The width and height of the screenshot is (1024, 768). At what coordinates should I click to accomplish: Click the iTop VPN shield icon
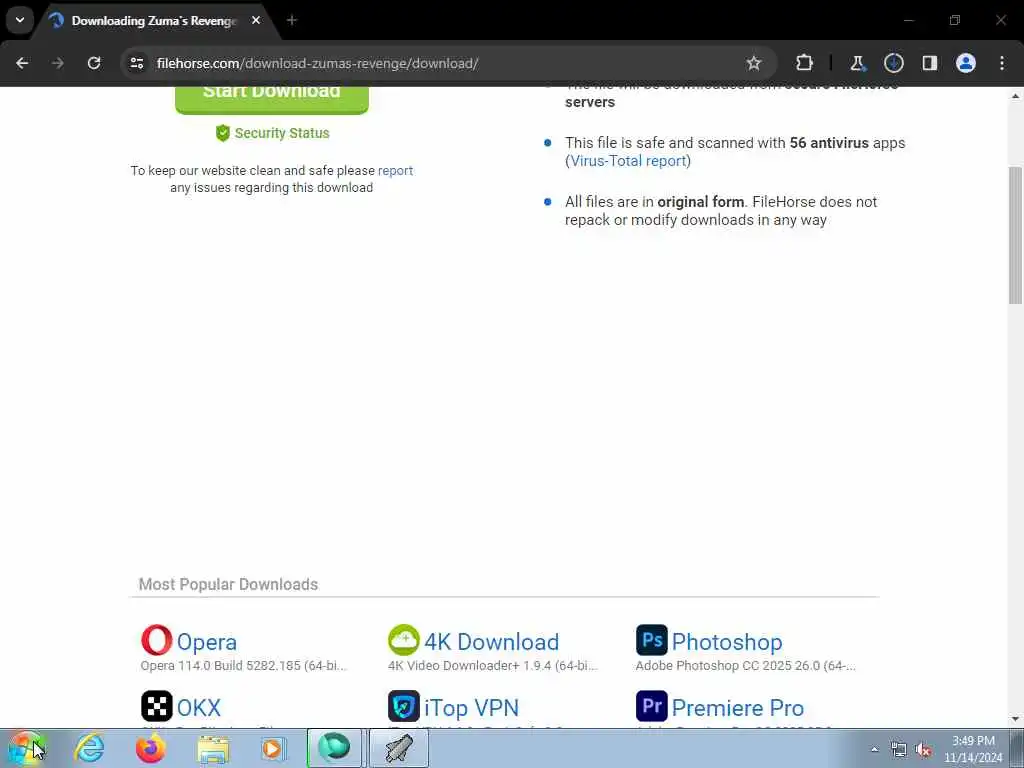click(404, 706)
